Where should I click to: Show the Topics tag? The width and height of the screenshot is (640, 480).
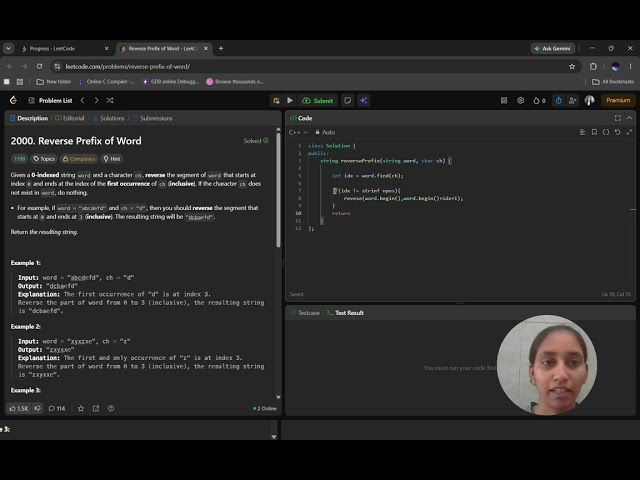[x=44, y=159]
